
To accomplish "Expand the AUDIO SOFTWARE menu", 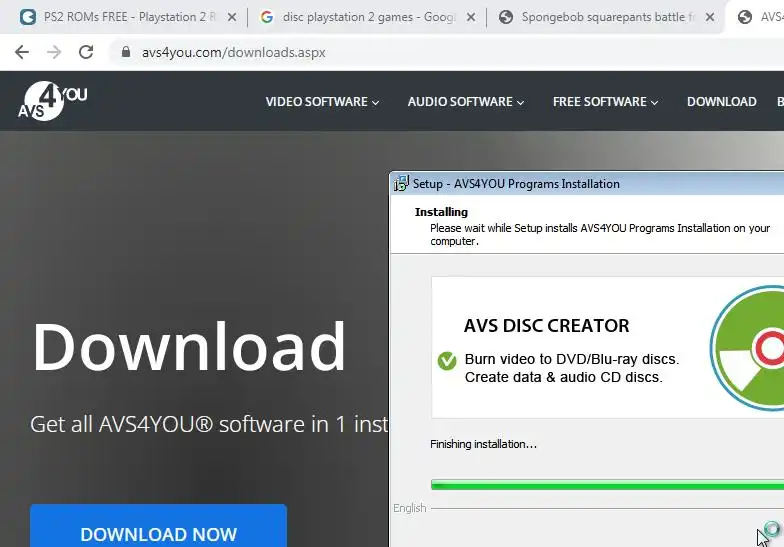I will pos(466,102).
